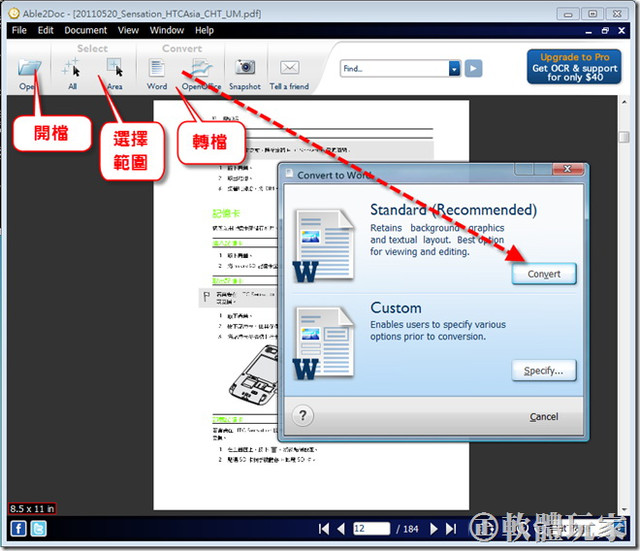Open the Twitter icon in status bar
Viewport: 640px width, 551px height.
[38, 529]
